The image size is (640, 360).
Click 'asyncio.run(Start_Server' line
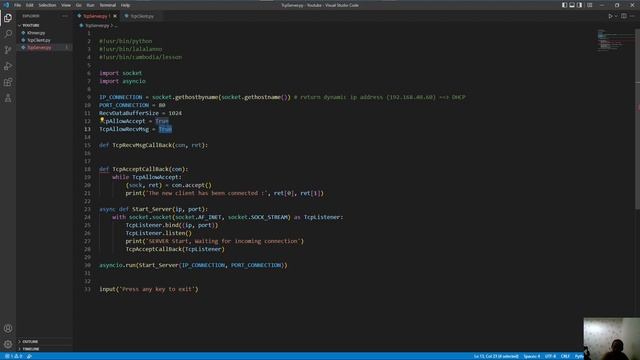click(193, 265)
